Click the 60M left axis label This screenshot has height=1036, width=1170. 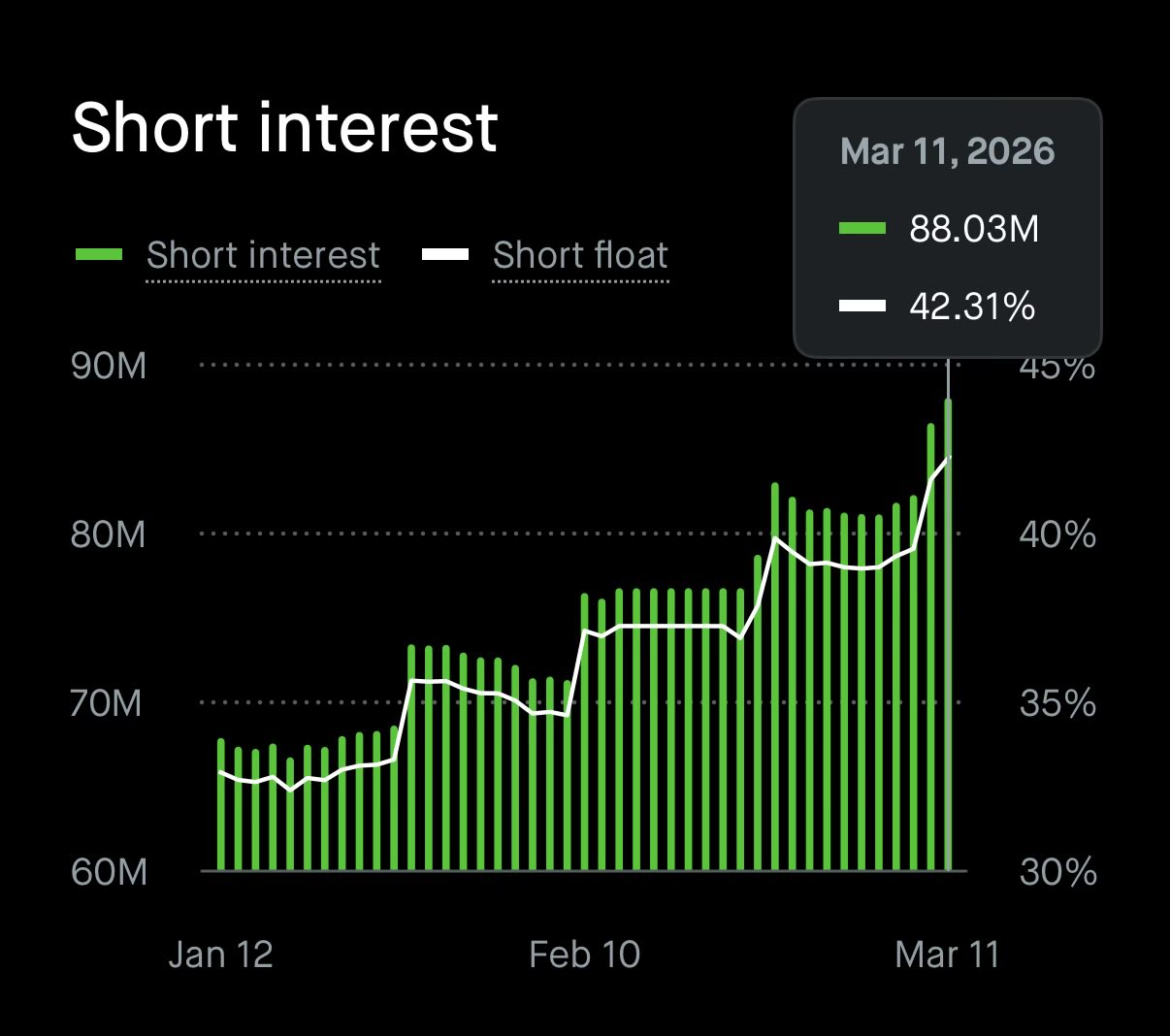(109, 872)
